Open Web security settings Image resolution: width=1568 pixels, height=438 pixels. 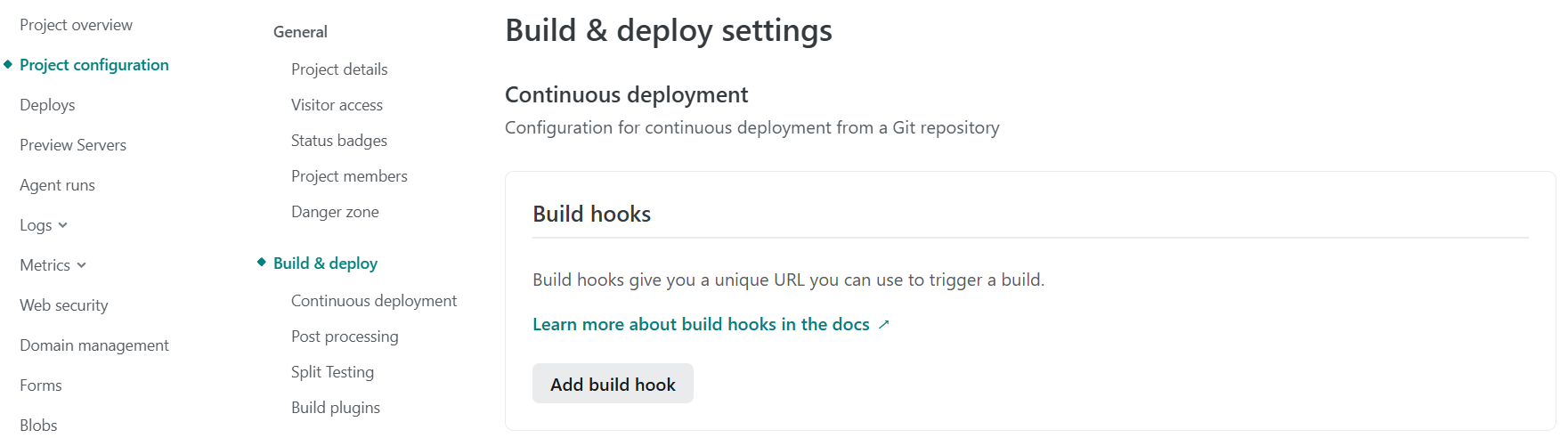(x=64, y=305)
